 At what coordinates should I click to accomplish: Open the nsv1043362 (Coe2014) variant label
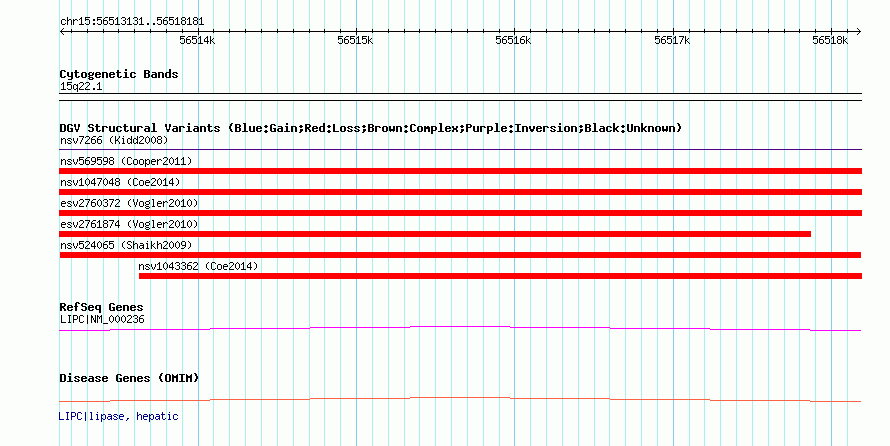(198, 266)
